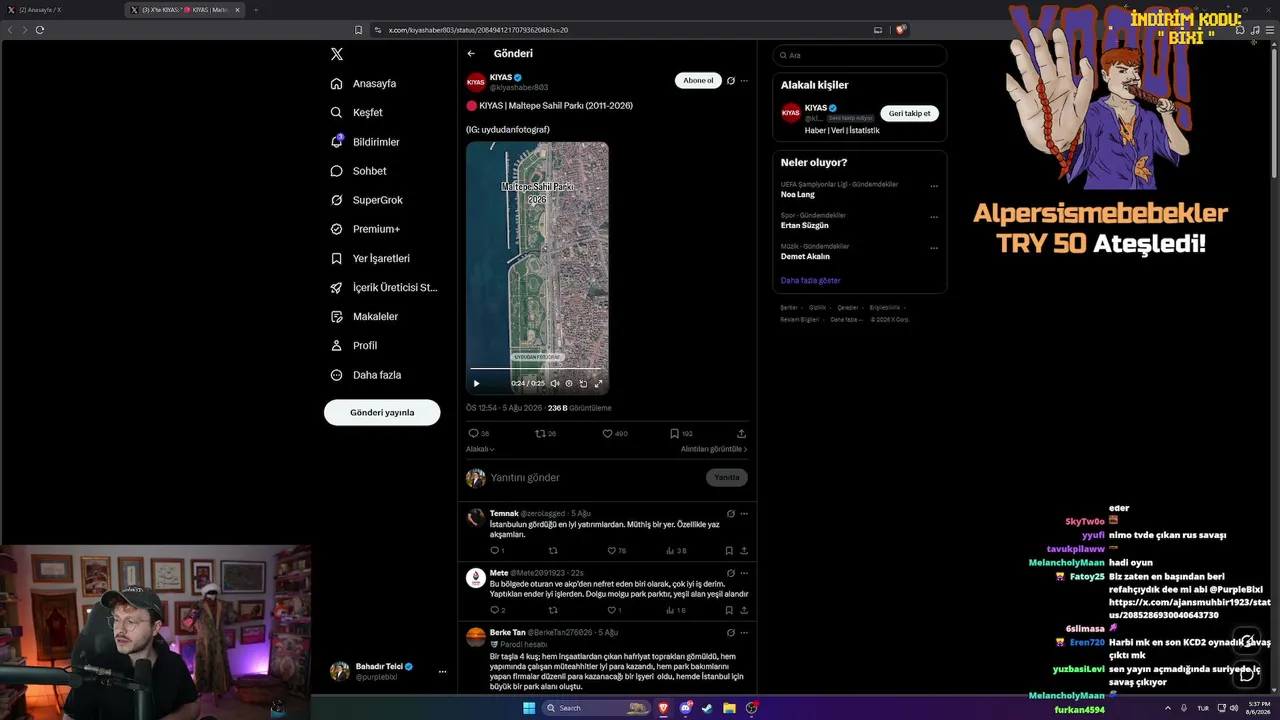Open the X logo home link
The height and width of the screenshot is (720, 1280).
tap(337, 54)
